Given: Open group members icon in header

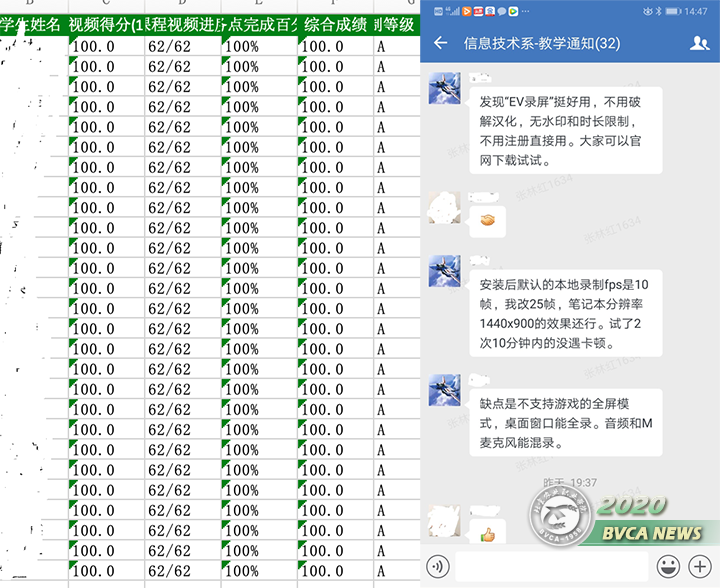Looking at the screenshot, I should (x=699, y=44).
